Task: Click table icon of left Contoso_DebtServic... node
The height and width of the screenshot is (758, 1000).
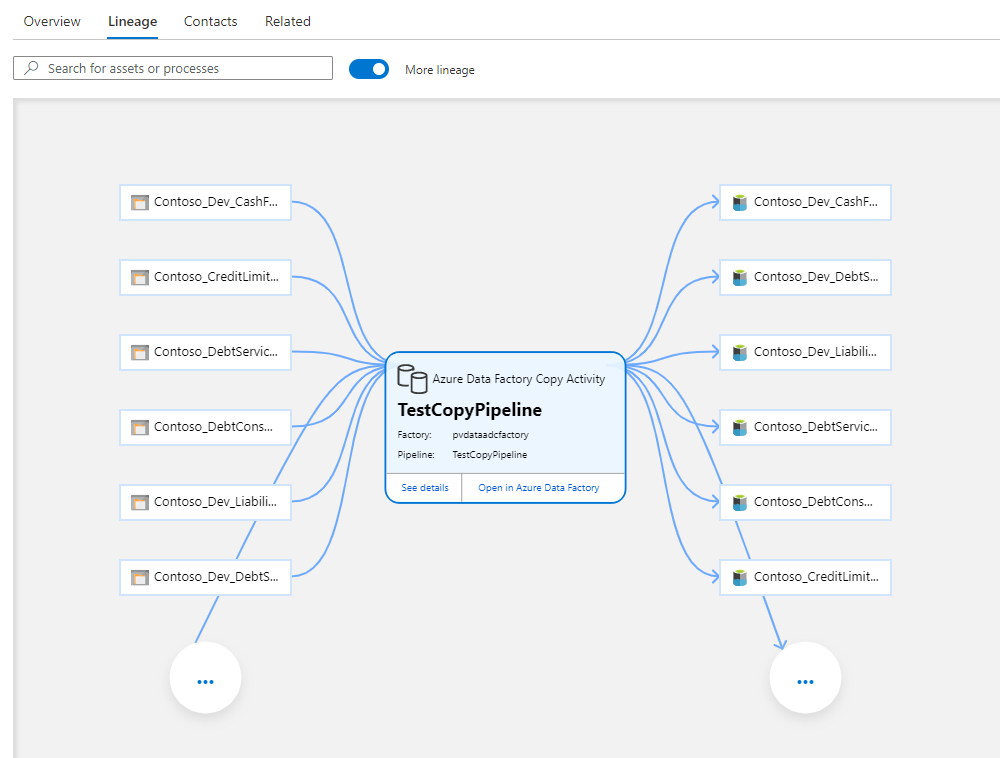Action: pos(140,353)
